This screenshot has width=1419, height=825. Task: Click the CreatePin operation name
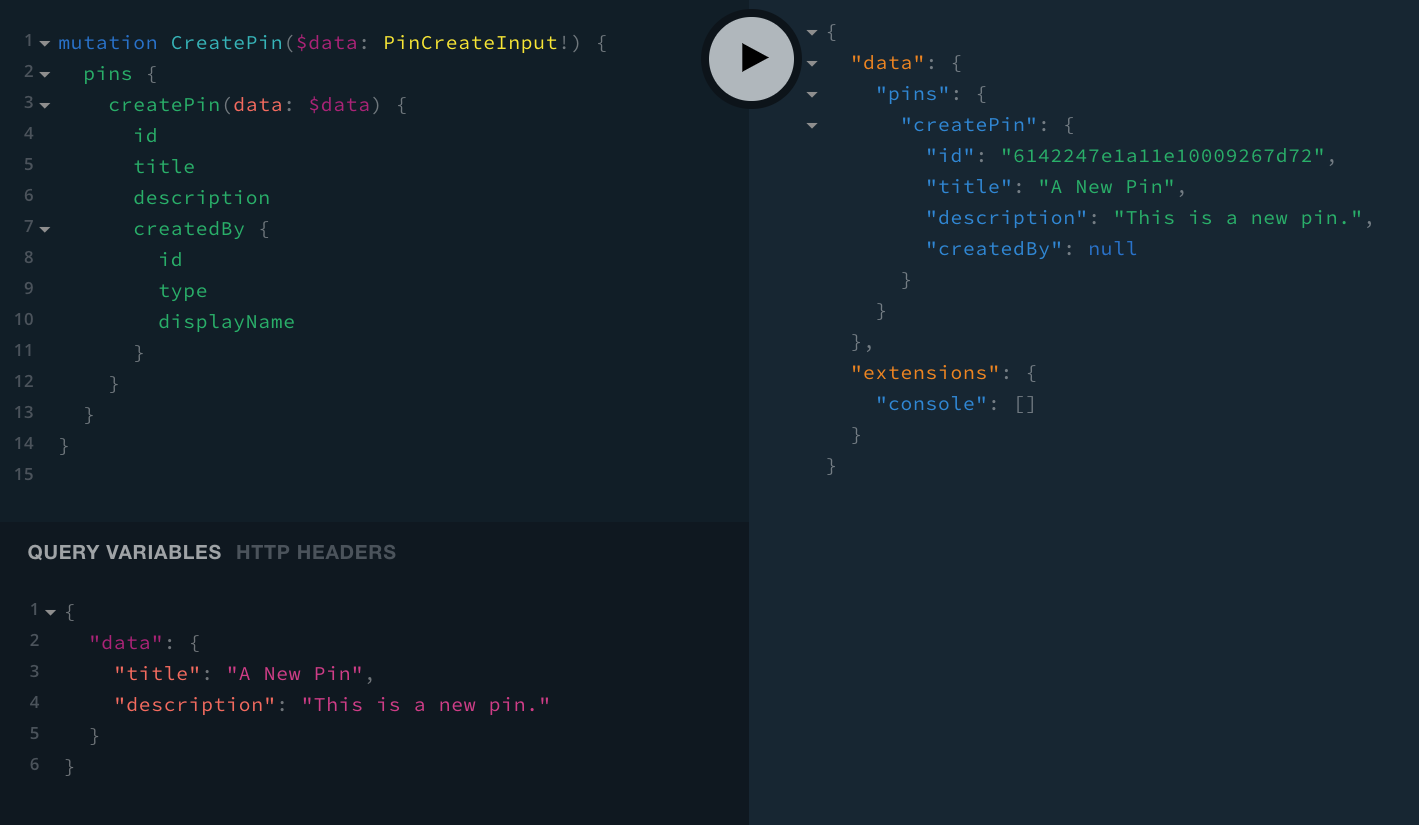(x=227, y=43)
